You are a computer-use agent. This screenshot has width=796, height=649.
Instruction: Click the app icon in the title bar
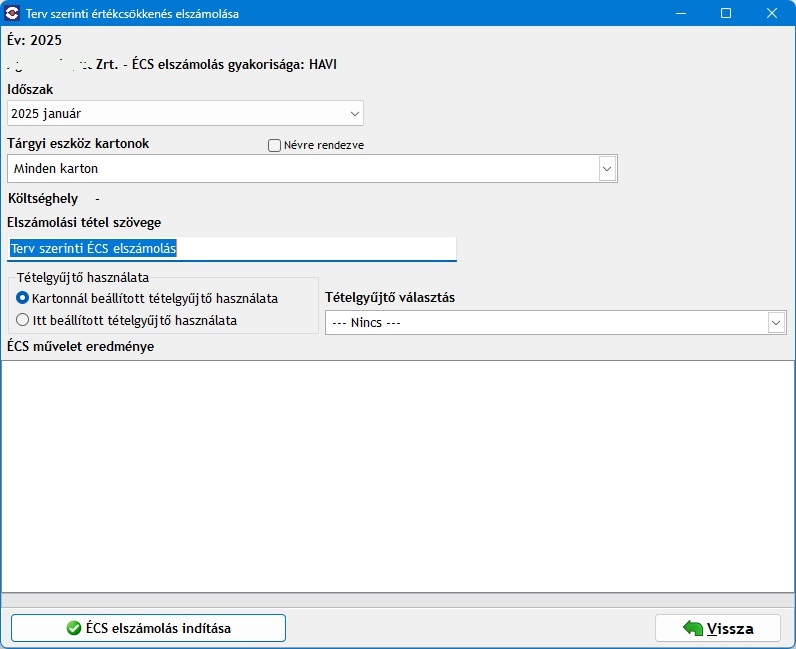(12, 13)
